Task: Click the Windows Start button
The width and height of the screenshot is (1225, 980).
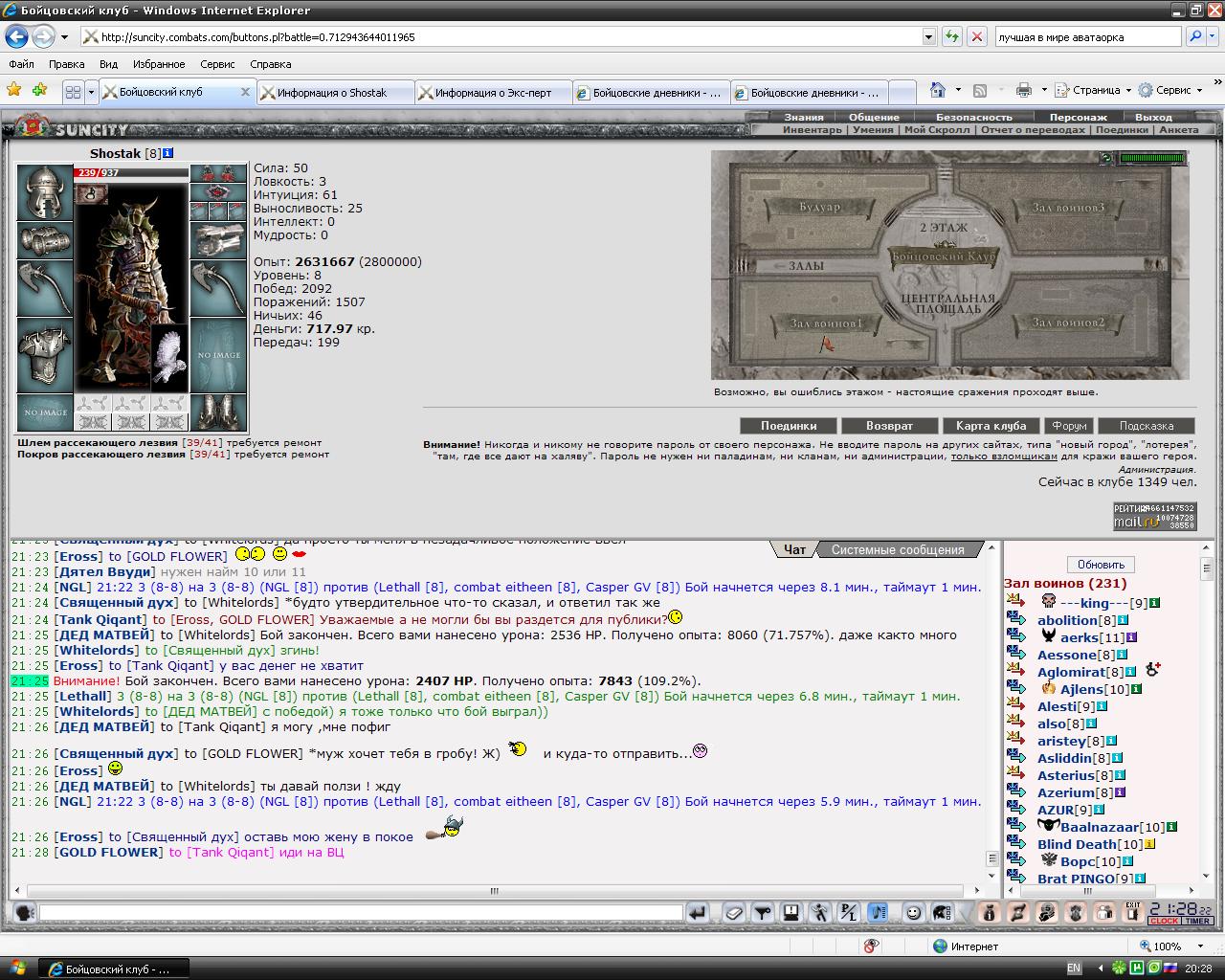Action: coord(18,969)
